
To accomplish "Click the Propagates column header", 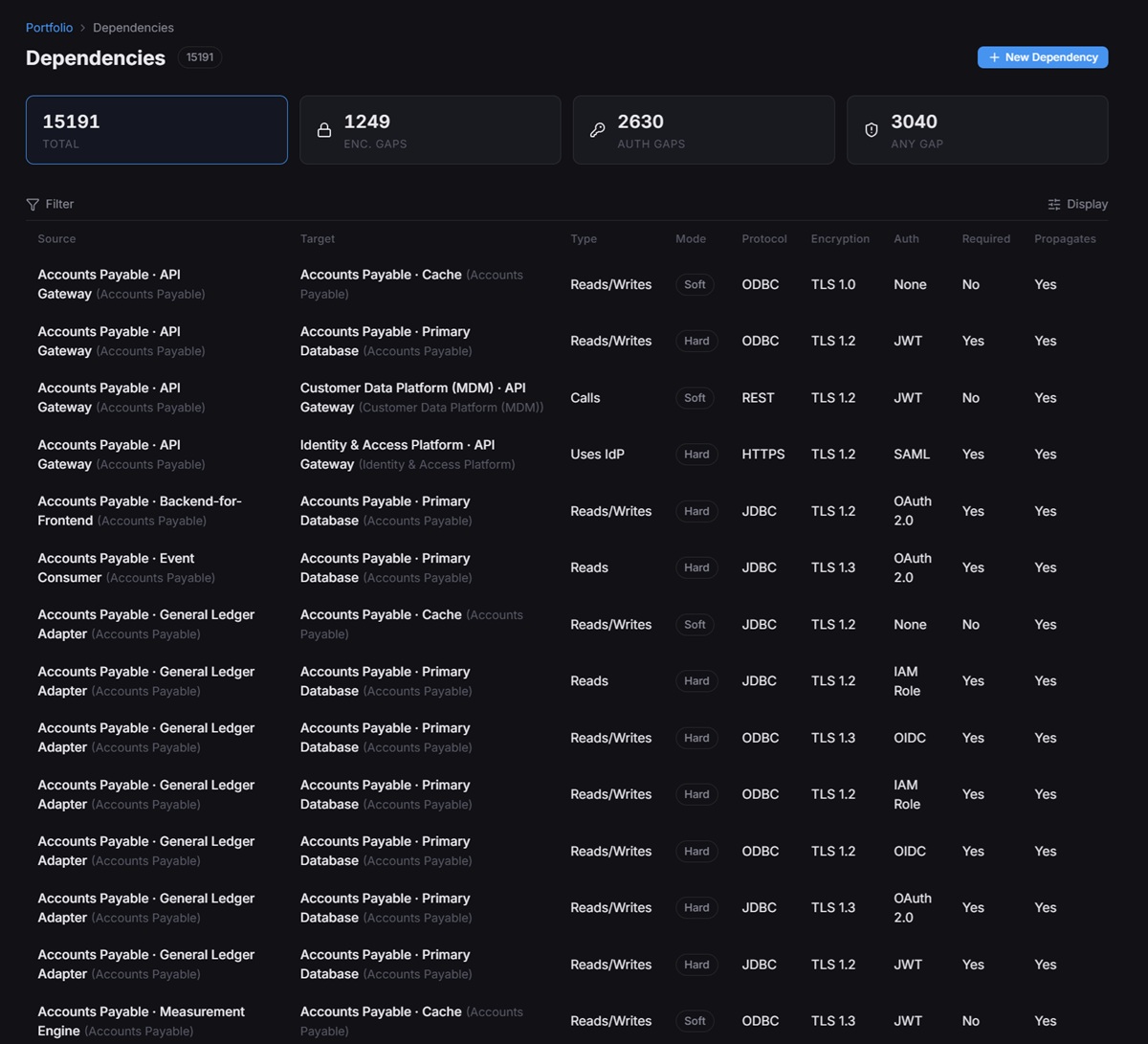I will [1065, 239].
